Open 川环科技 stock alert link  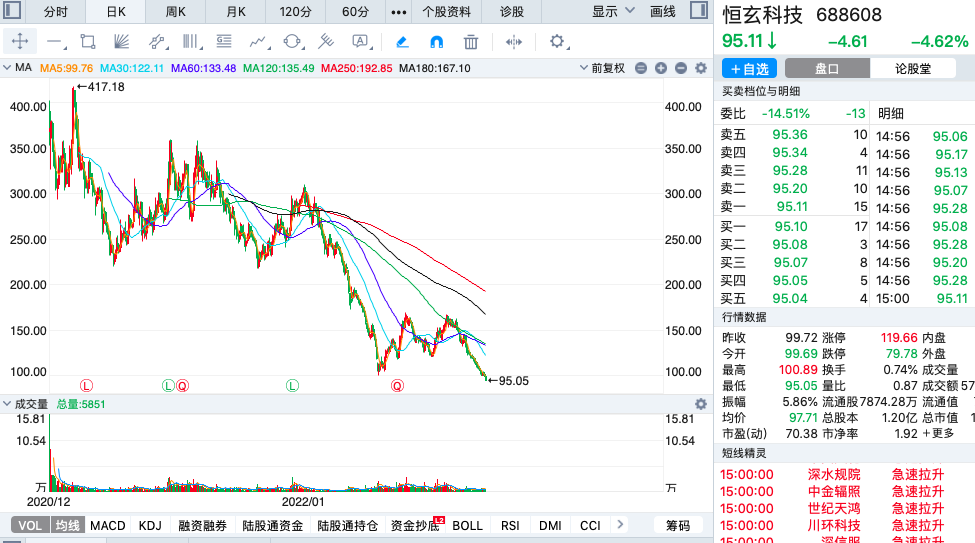pos(834,526)
